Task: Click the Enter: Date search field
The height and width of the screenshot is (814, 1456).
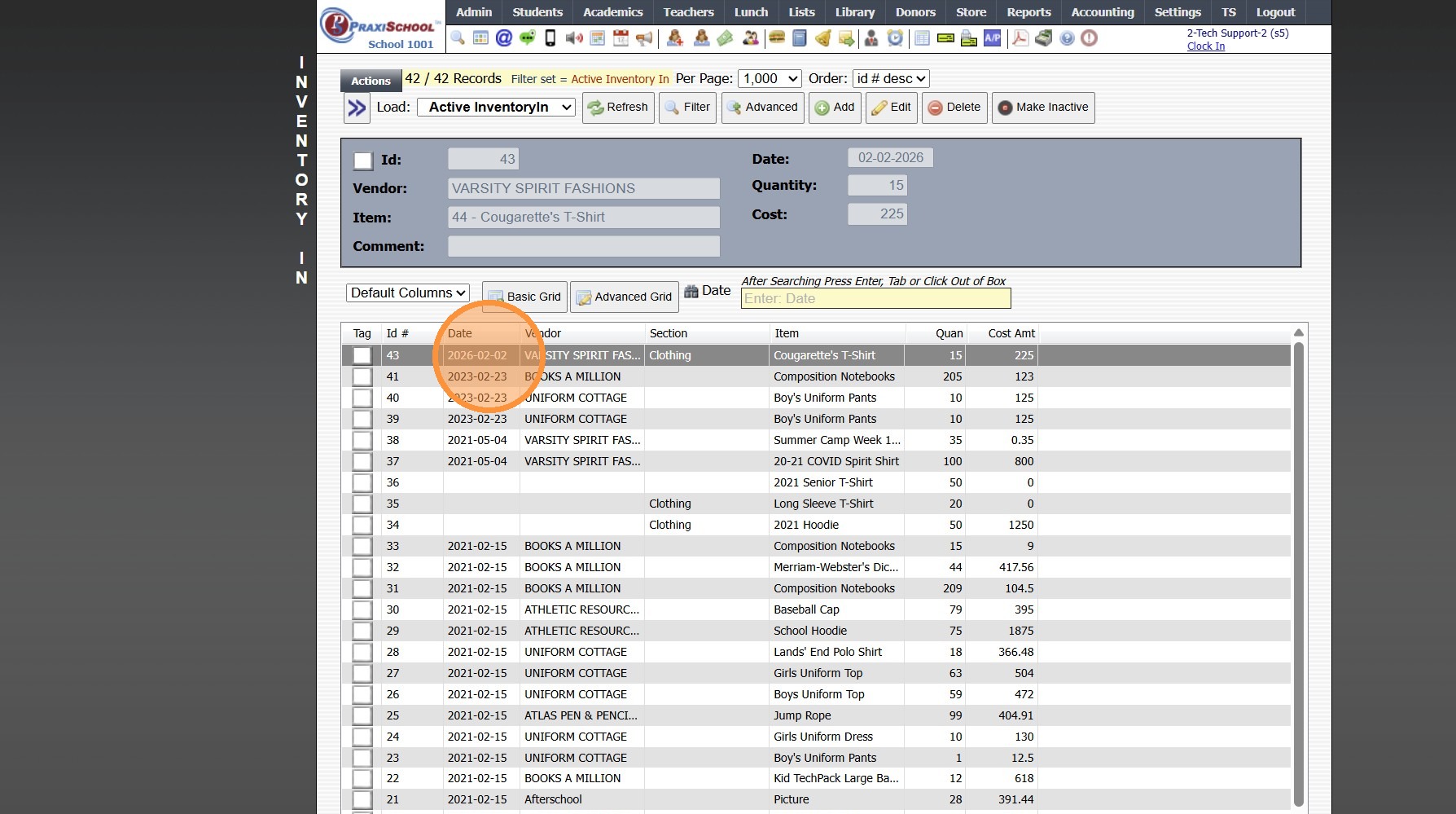Action: (875, 299)
